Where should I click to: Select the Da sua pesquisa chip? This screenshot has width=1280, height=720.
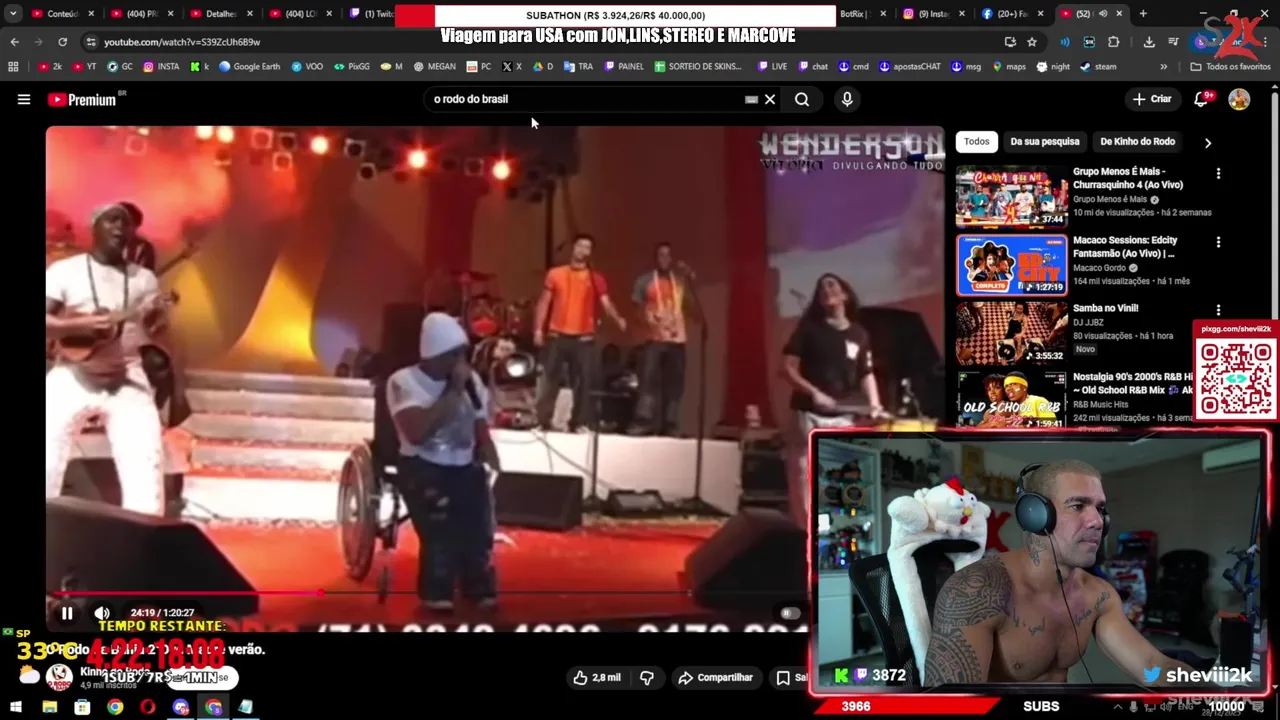[1044, 141]
